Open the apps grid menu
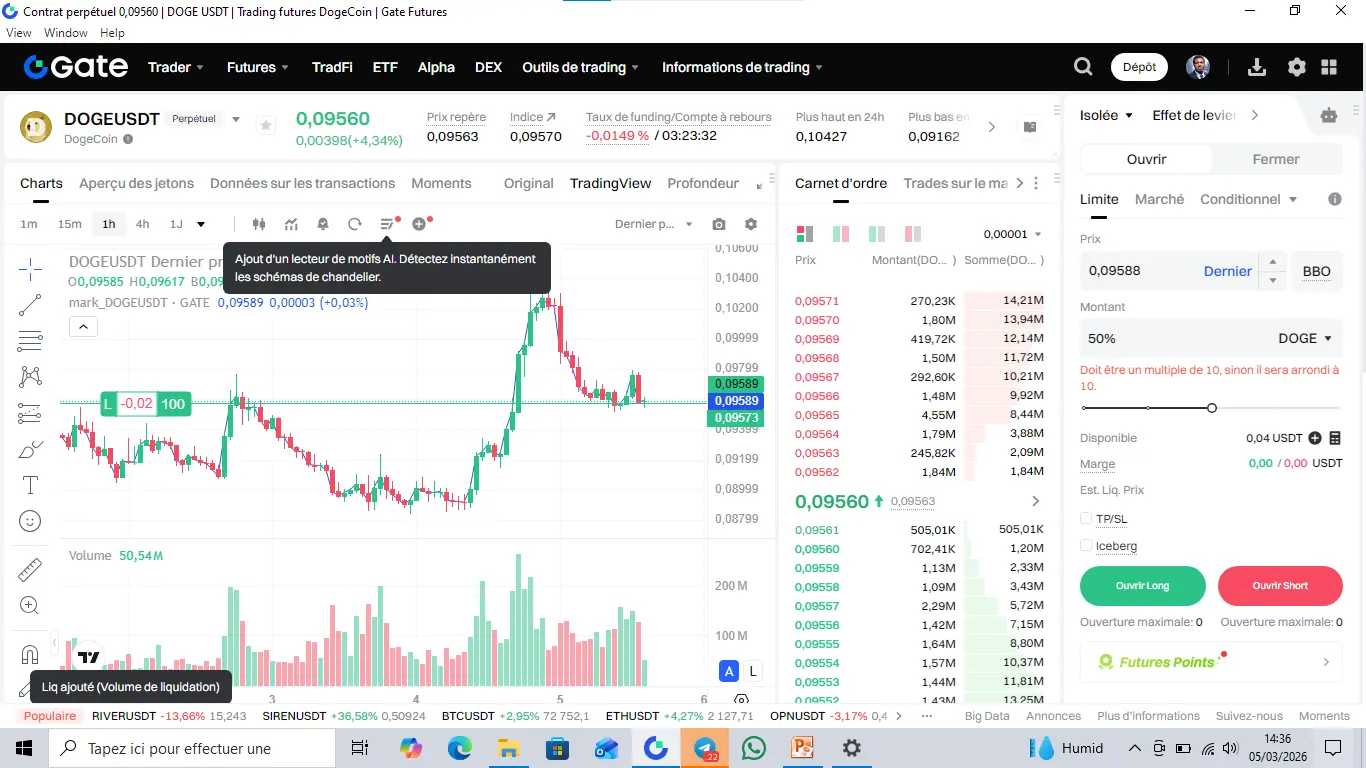 click(1329, 67)
